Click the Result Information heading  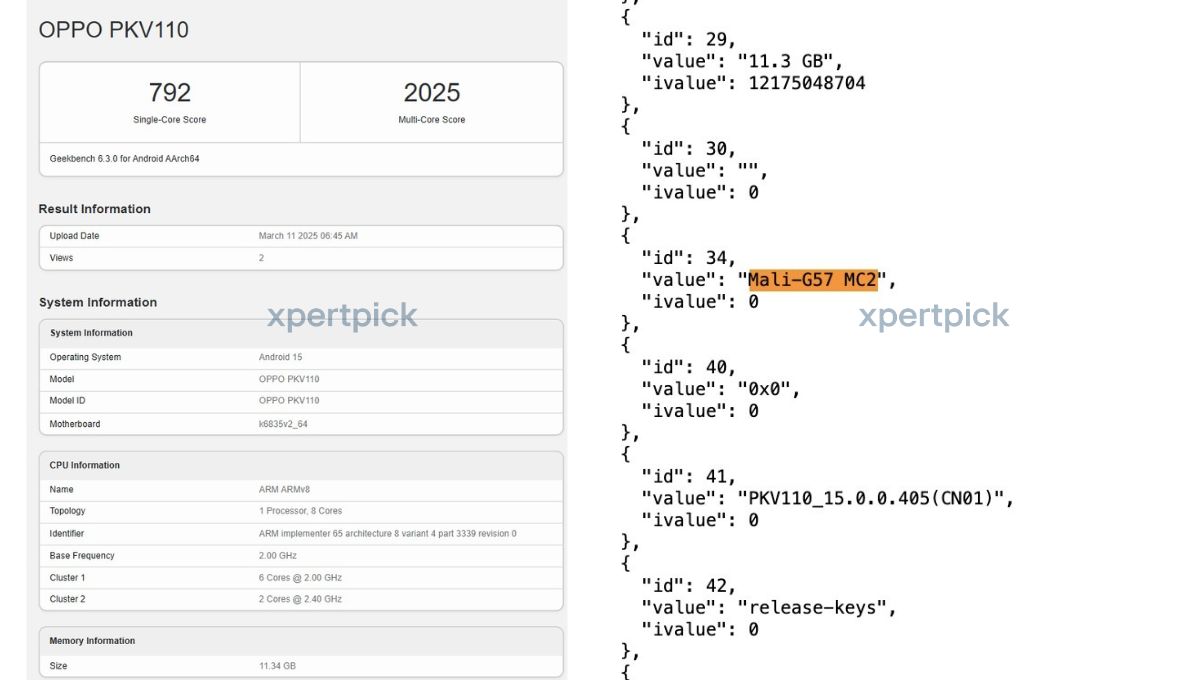point(94,209)
